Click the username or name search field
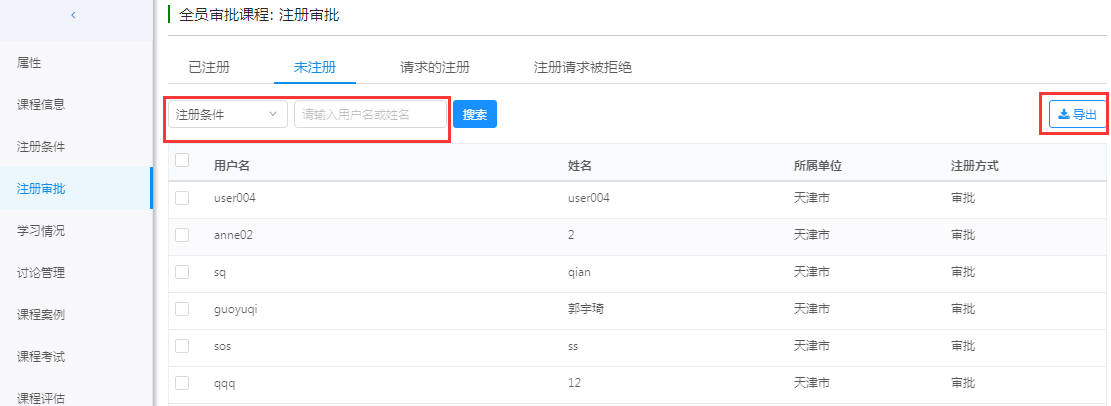This screenshot has height=406, width=1111. pos(370,115)
